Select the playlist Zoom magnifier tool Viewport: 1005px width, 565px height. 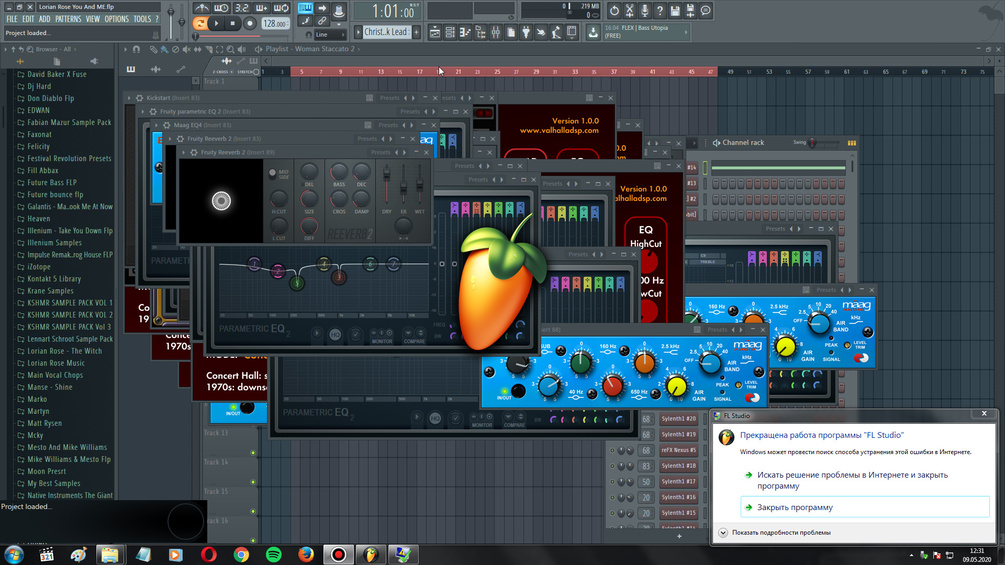pos(230,49)
